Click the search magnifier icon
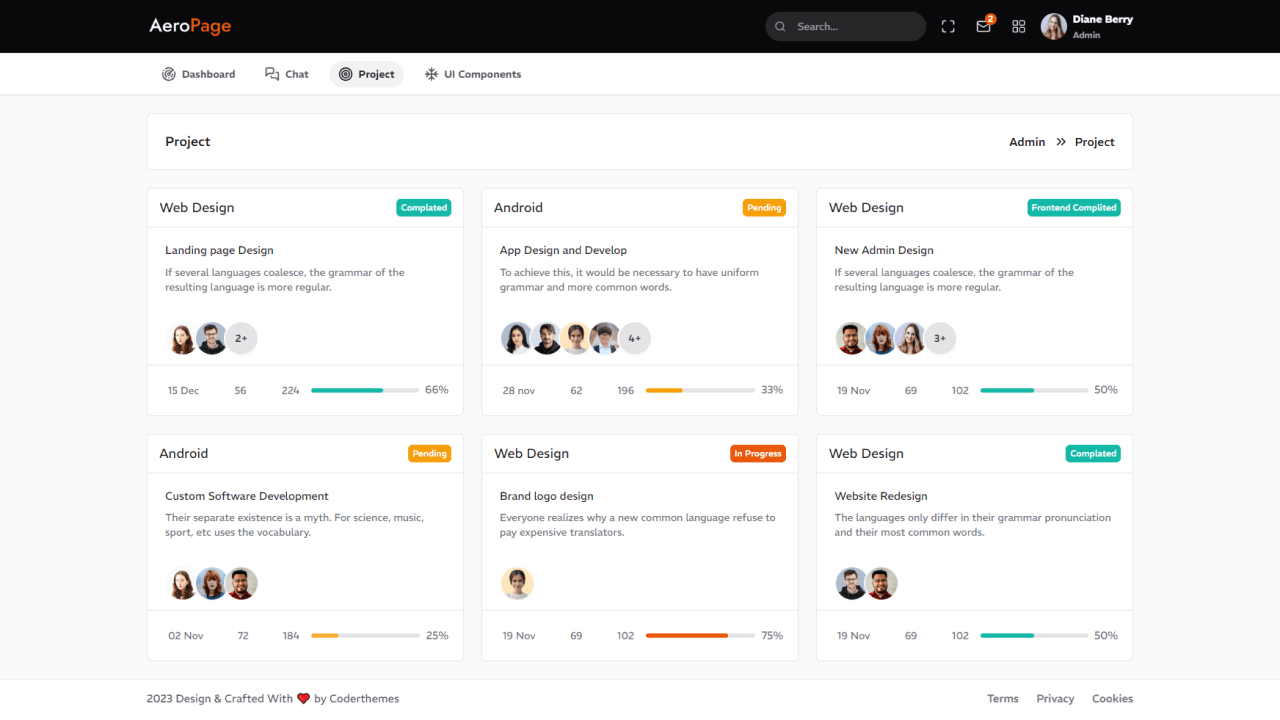 pyautogui.click(x=780, y=27)
